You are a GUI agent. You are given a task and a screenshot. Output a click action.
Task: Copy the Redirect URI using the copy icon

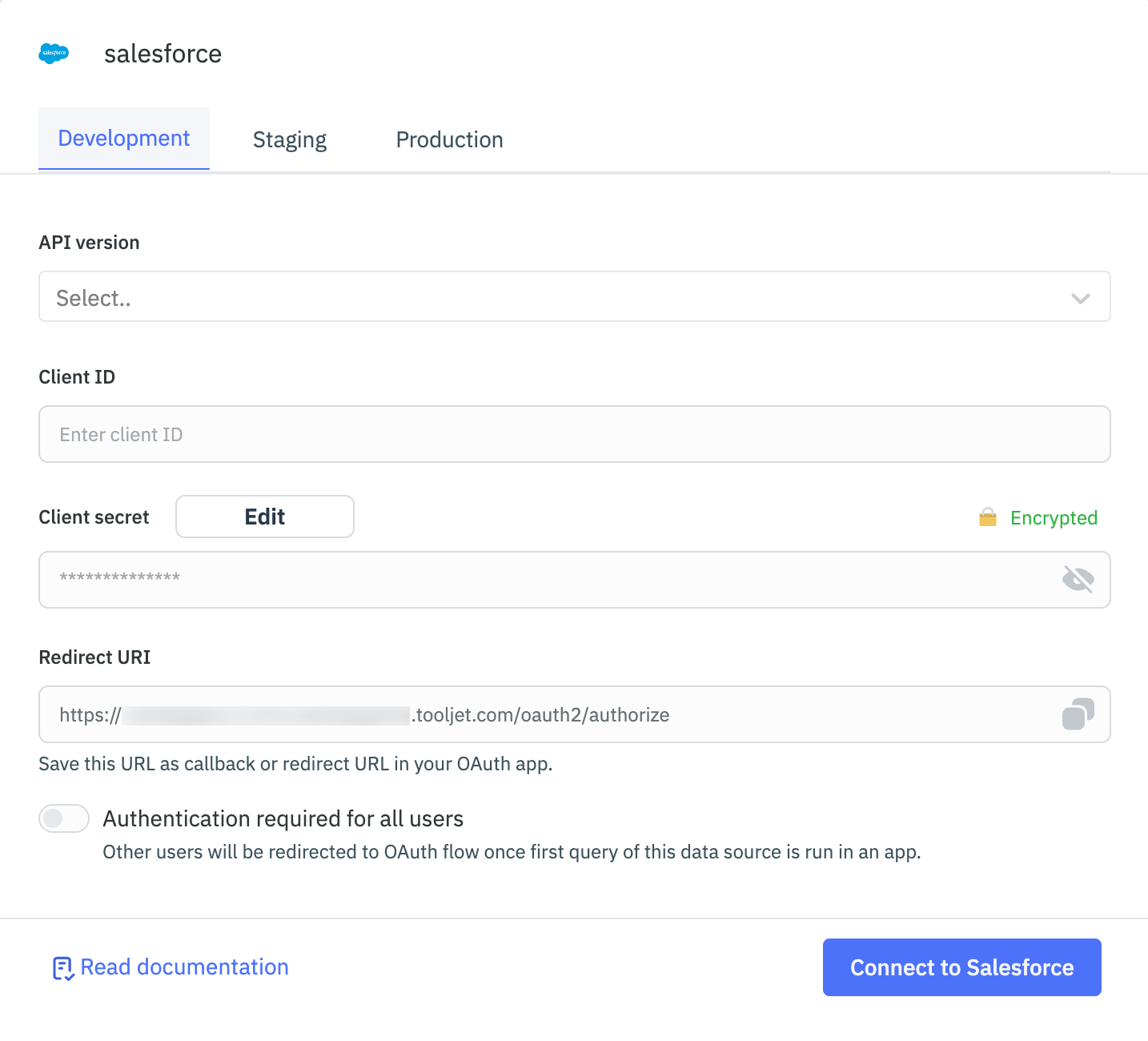pos(1078,714)
